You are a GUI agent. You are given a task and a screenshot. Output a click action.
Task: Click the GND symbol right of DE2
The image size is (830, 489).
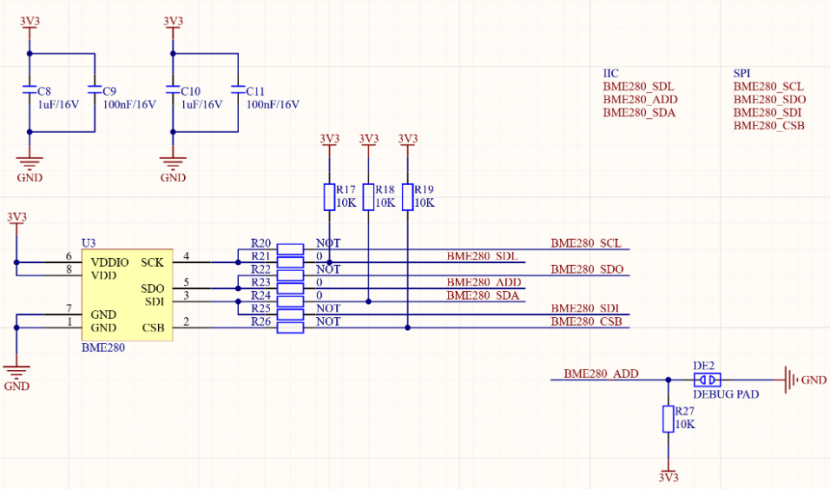coord(792,380)
